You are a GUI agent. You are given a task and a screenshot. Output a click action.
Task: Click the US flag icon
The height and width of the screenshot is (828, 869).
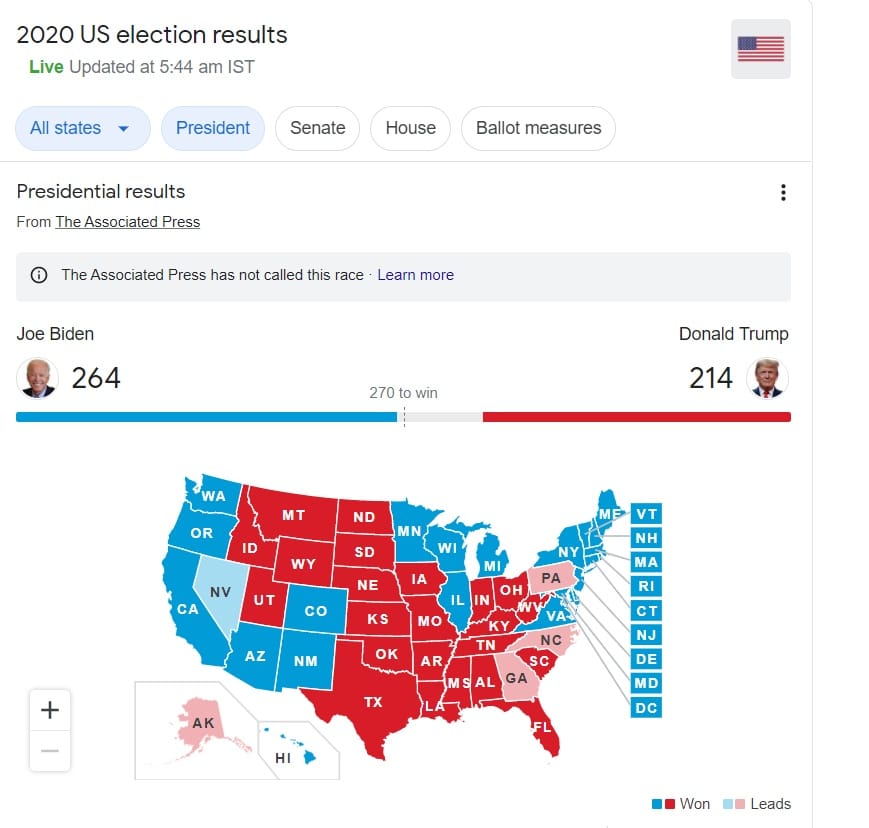click(760, 49)
